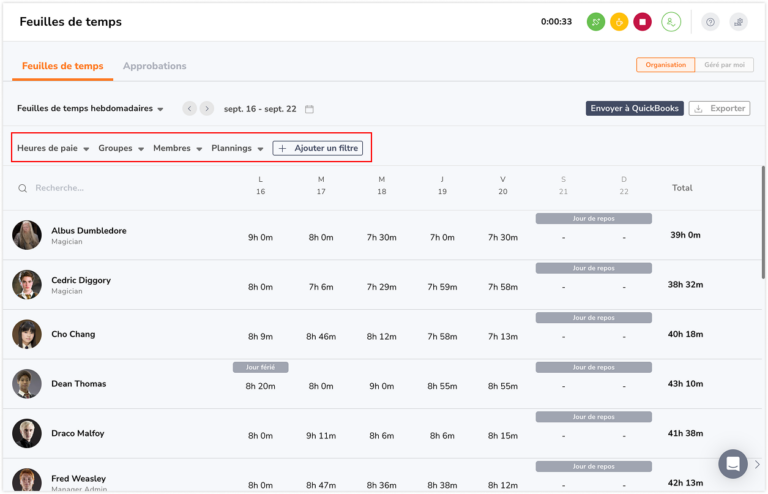768x494 pixels.
Task: Click Cedric Diggory's total 38h 32m
Action: click(685, 284)
